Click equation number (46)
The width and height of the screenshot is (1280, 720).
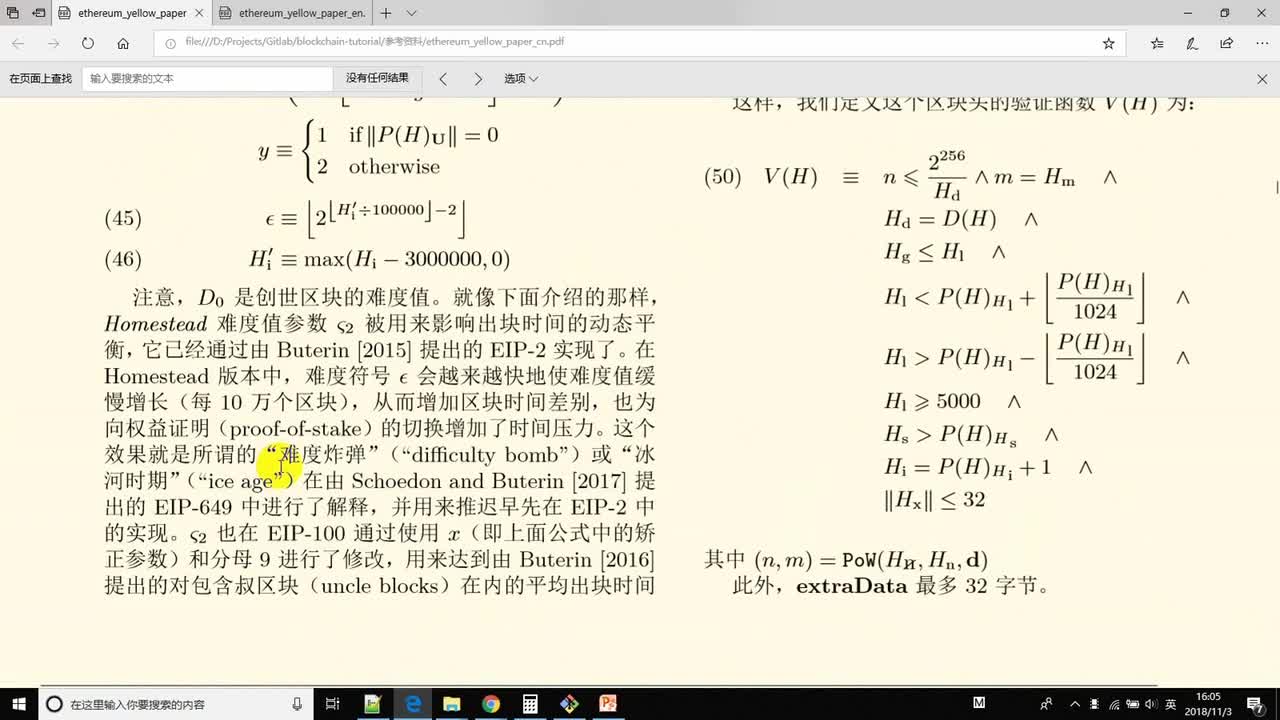point(123,259)
